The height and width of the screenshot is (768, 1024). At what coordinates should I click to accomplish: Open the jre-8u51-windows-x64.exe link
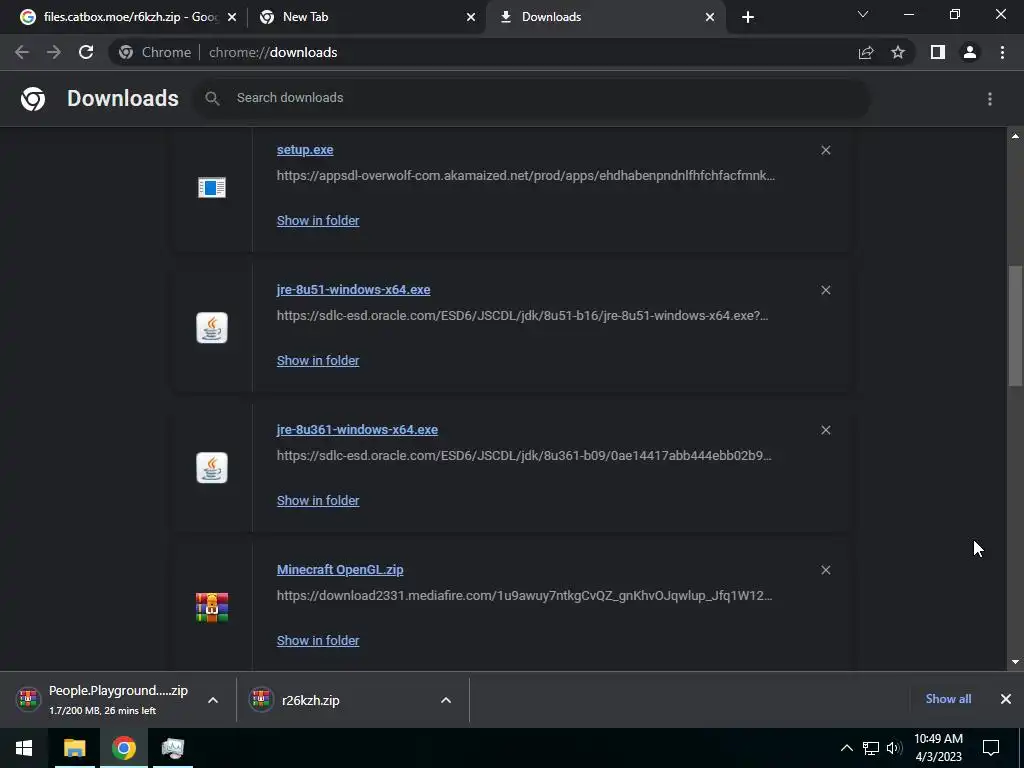pyautogui.click(x=353, y=289)
